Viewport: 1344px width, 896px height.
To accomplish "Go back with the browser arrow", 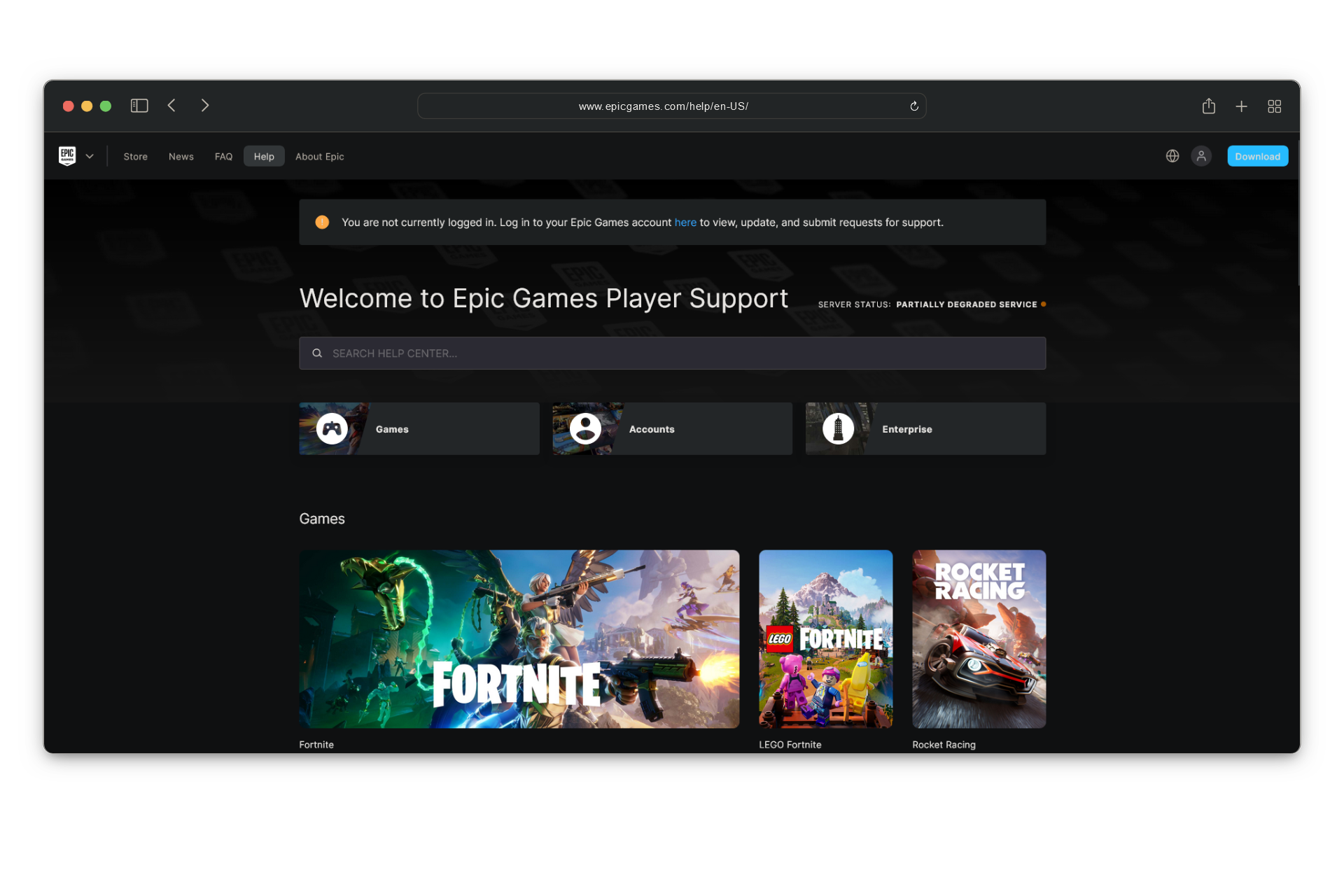I will click(171, 106).
